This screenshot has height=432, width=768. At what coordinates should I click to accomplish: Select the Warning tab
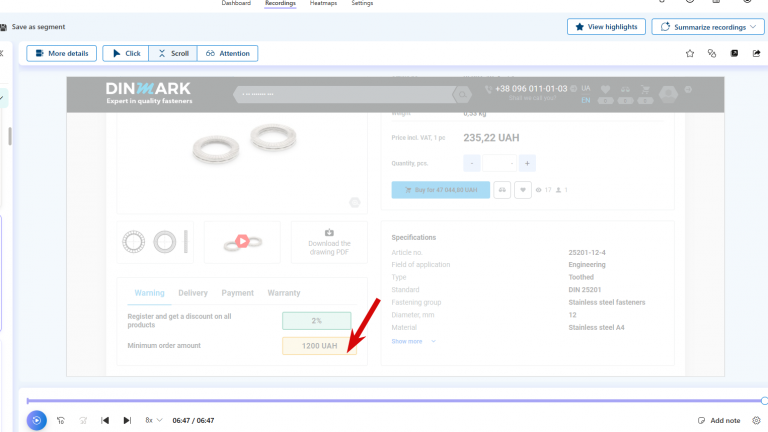(149, 293)
